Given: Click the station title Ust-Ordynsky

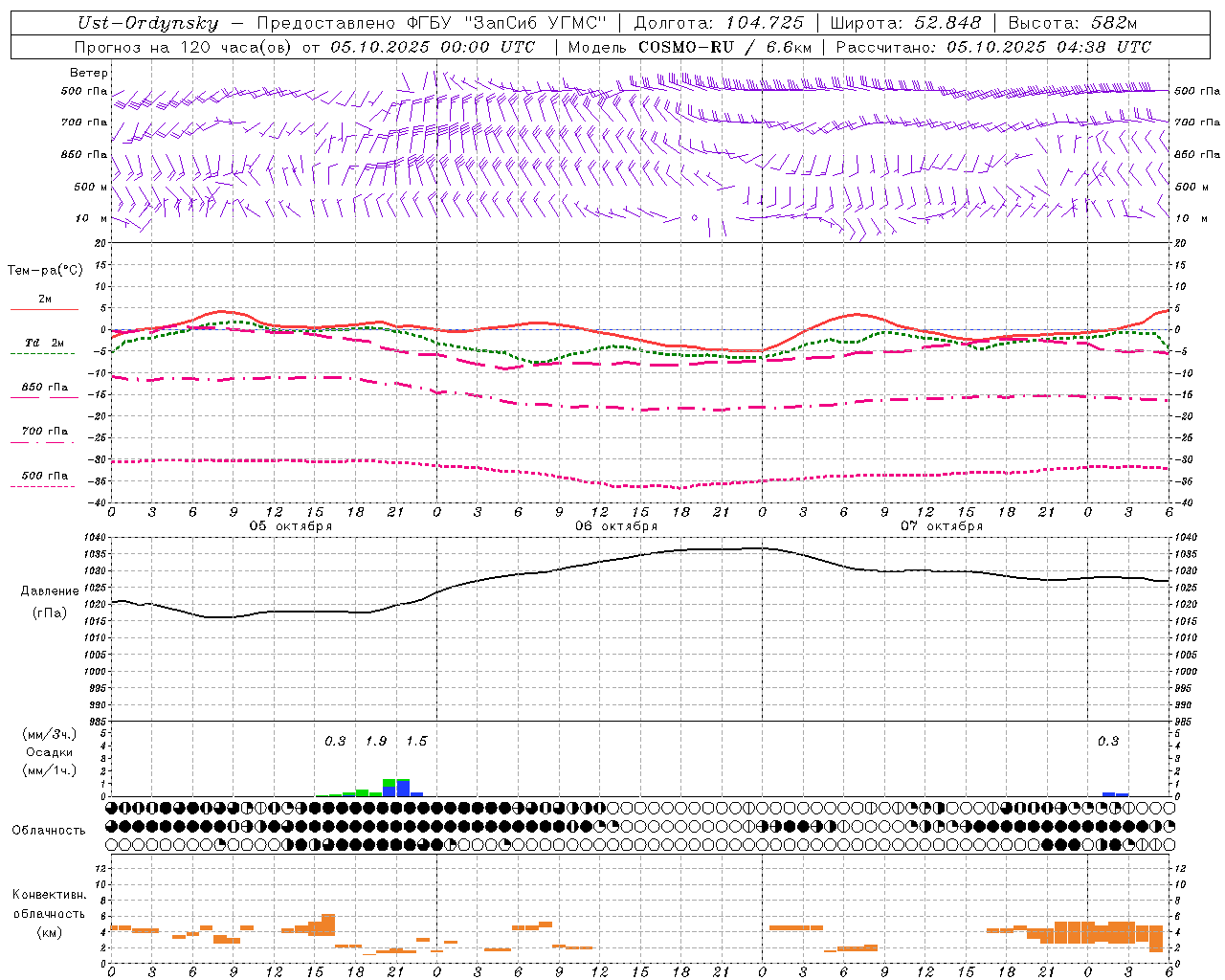Looking at the screenshot, I should tap(147, 23).
